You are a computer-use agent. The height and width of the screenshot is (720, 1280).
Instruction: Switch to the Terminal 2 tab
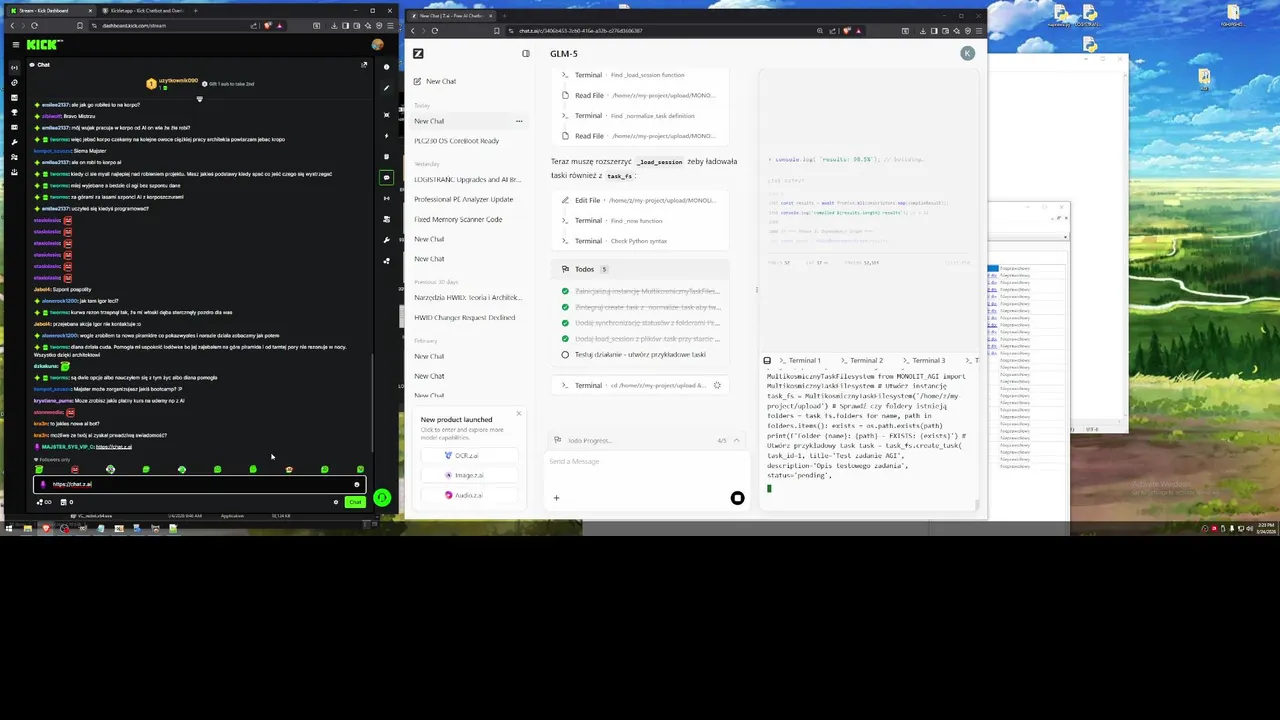click(861, 360)
